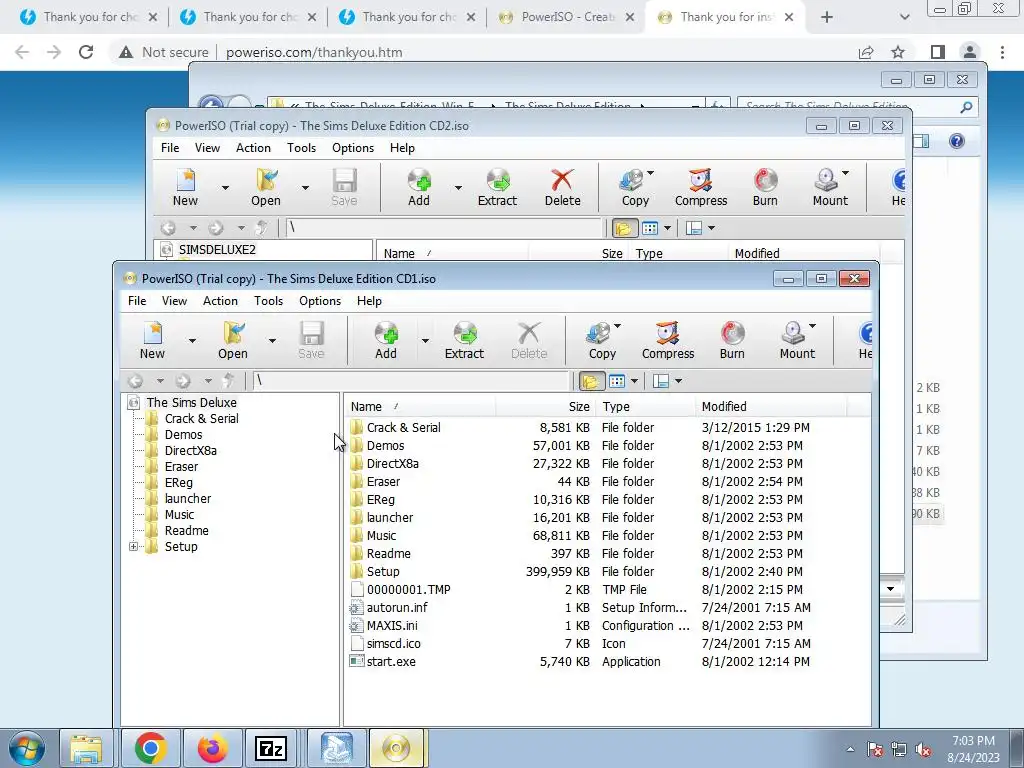Image resolution: width=1024 pixels, height=768 pixels.
Task: Select SIMSDELUXE2 root in CD2.iso tree
Action: [217, 249]
